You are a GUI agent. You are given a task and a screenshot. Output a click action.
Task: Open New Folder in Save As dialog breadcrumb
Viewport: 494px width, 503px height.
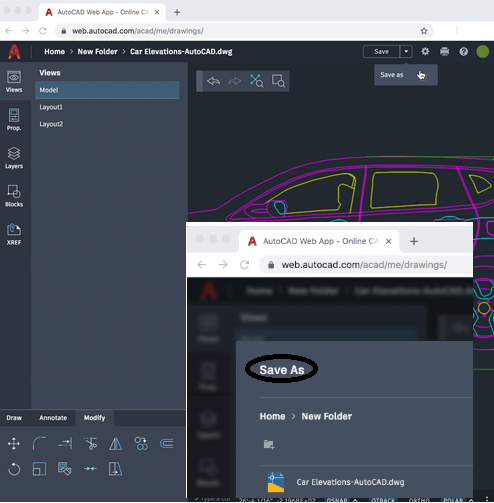click(327, 416)
